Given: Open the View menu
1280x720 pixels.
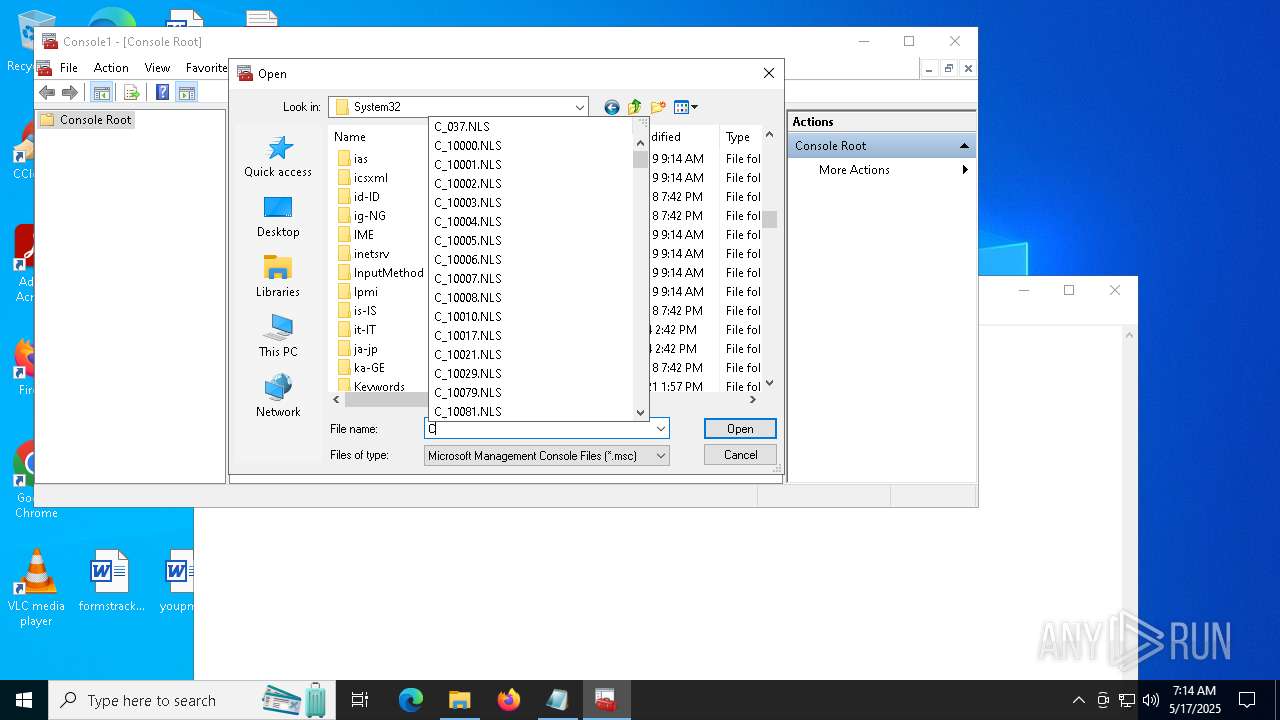Looking at the screenshot, I should click(157, 68).
